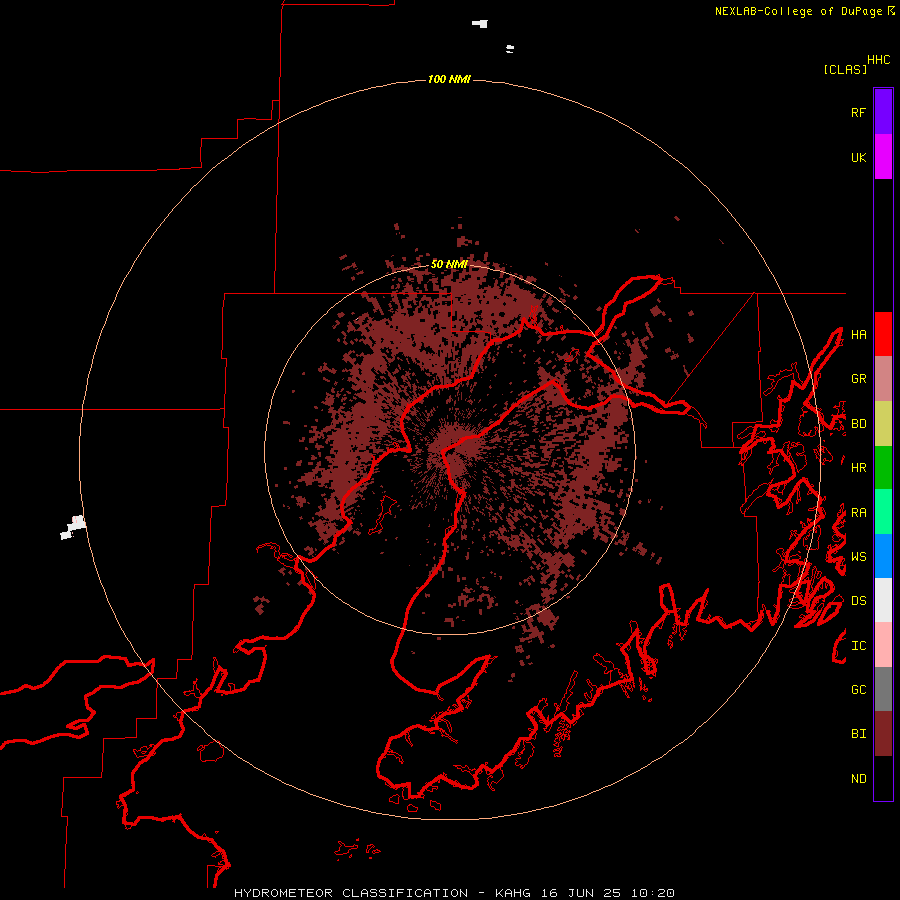Click the UK magenta legend swatch
This screenshot has height=900, width=900.
point(883,157)
